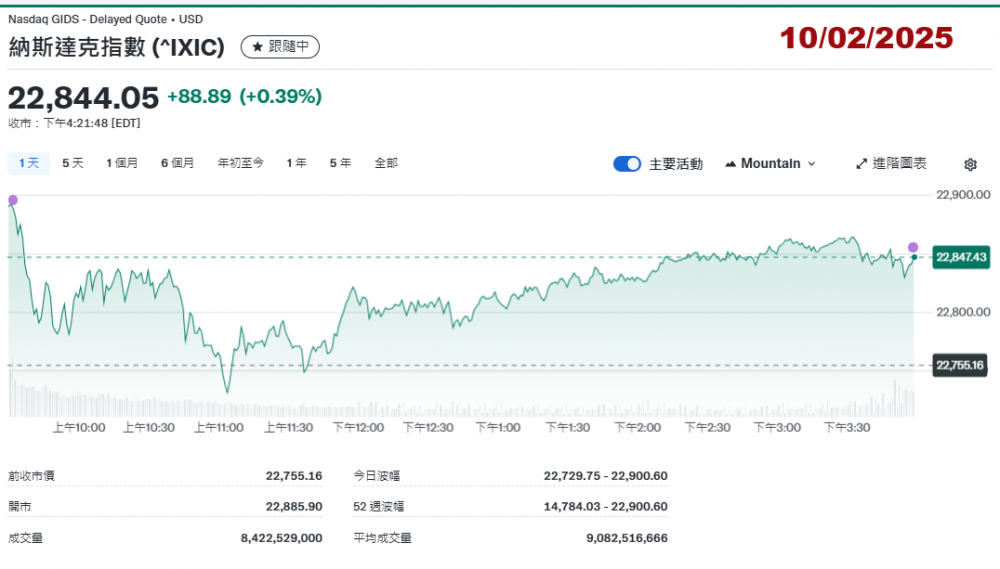Click the 22,847.43 current price label
1000x569 pixels.
961,257
